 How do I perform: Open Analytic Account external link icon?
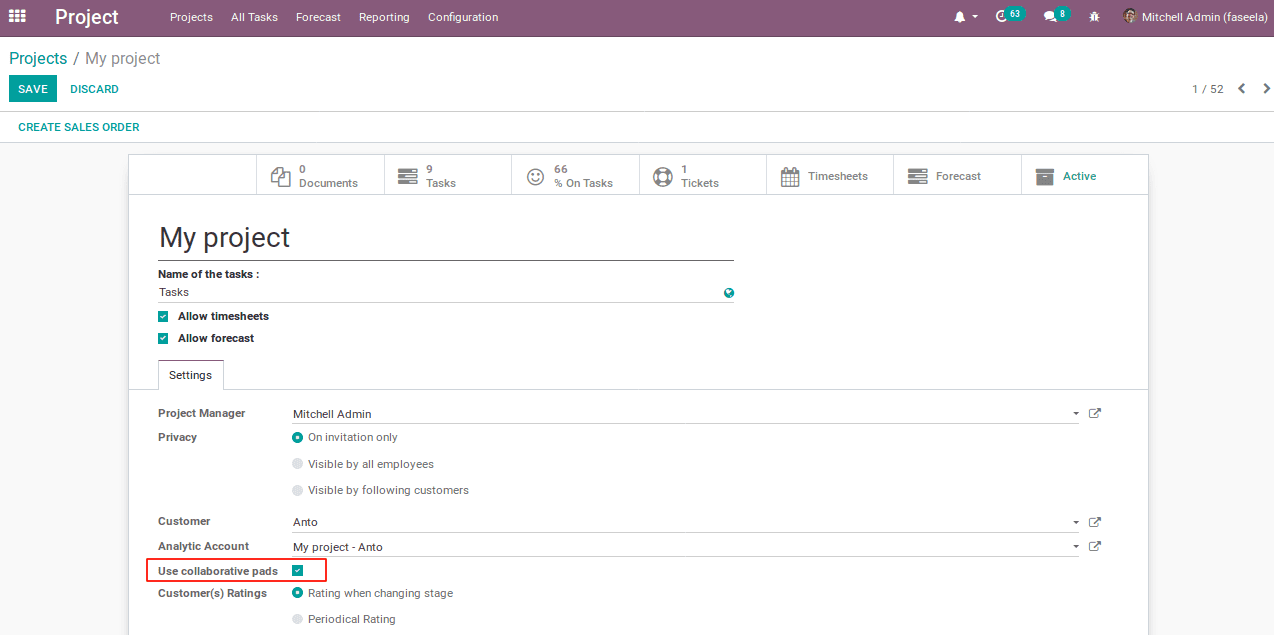click(x=1095, y=546)
